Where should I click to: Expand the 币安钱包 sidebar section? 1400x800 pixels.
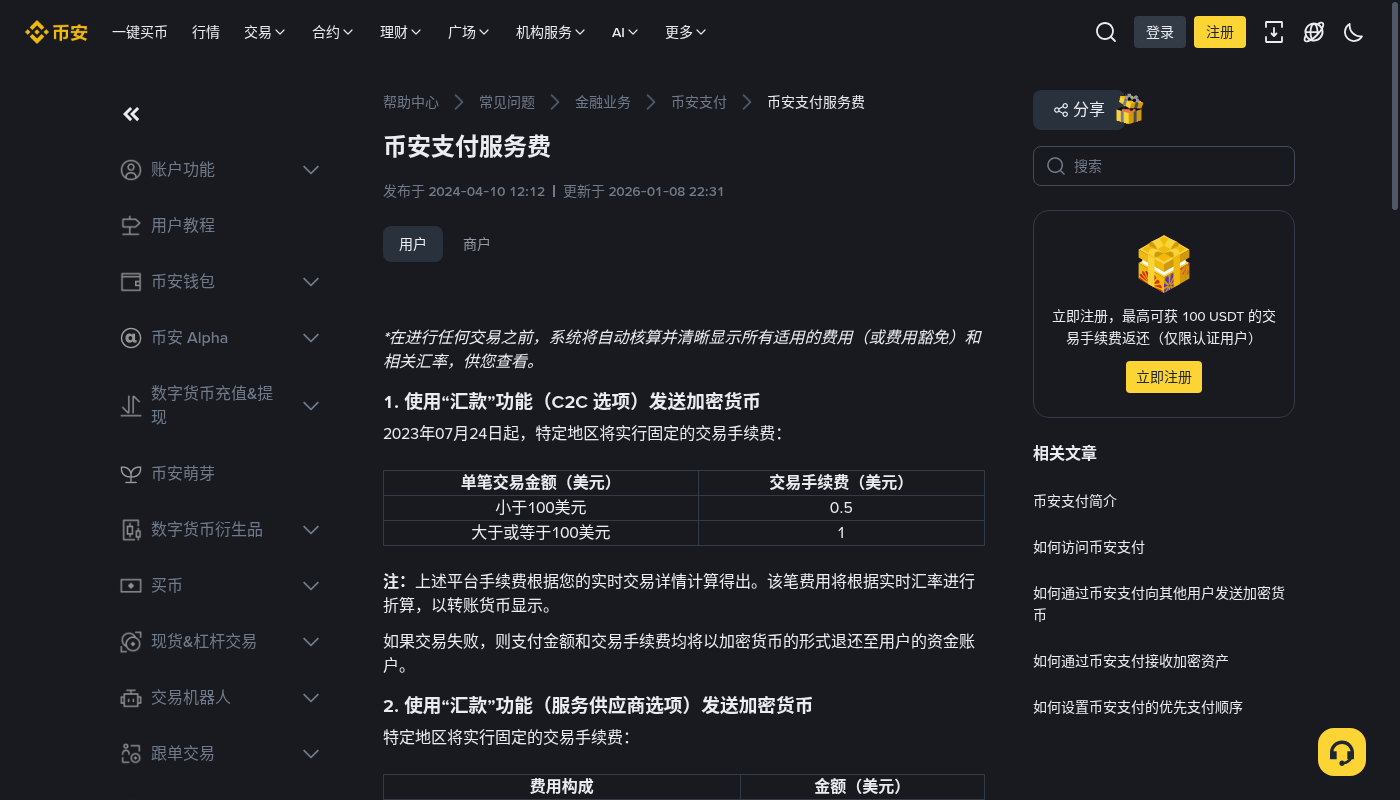[x=311, y=282]
